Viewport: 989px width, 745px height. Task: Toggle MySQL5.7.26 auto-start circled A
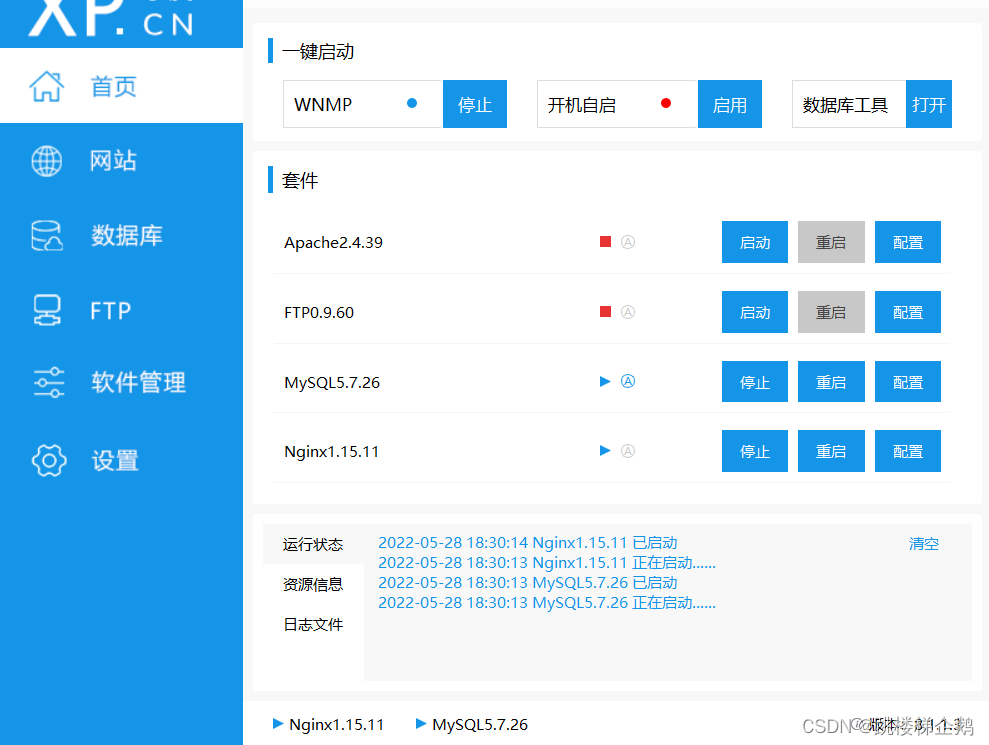pos(628,381)
